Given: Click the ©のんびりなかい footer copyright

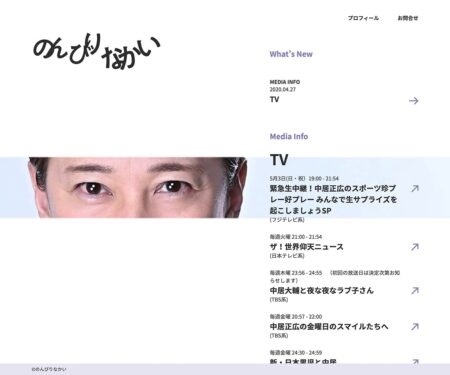Looking at the screenshot, I should tap(49, 369).
